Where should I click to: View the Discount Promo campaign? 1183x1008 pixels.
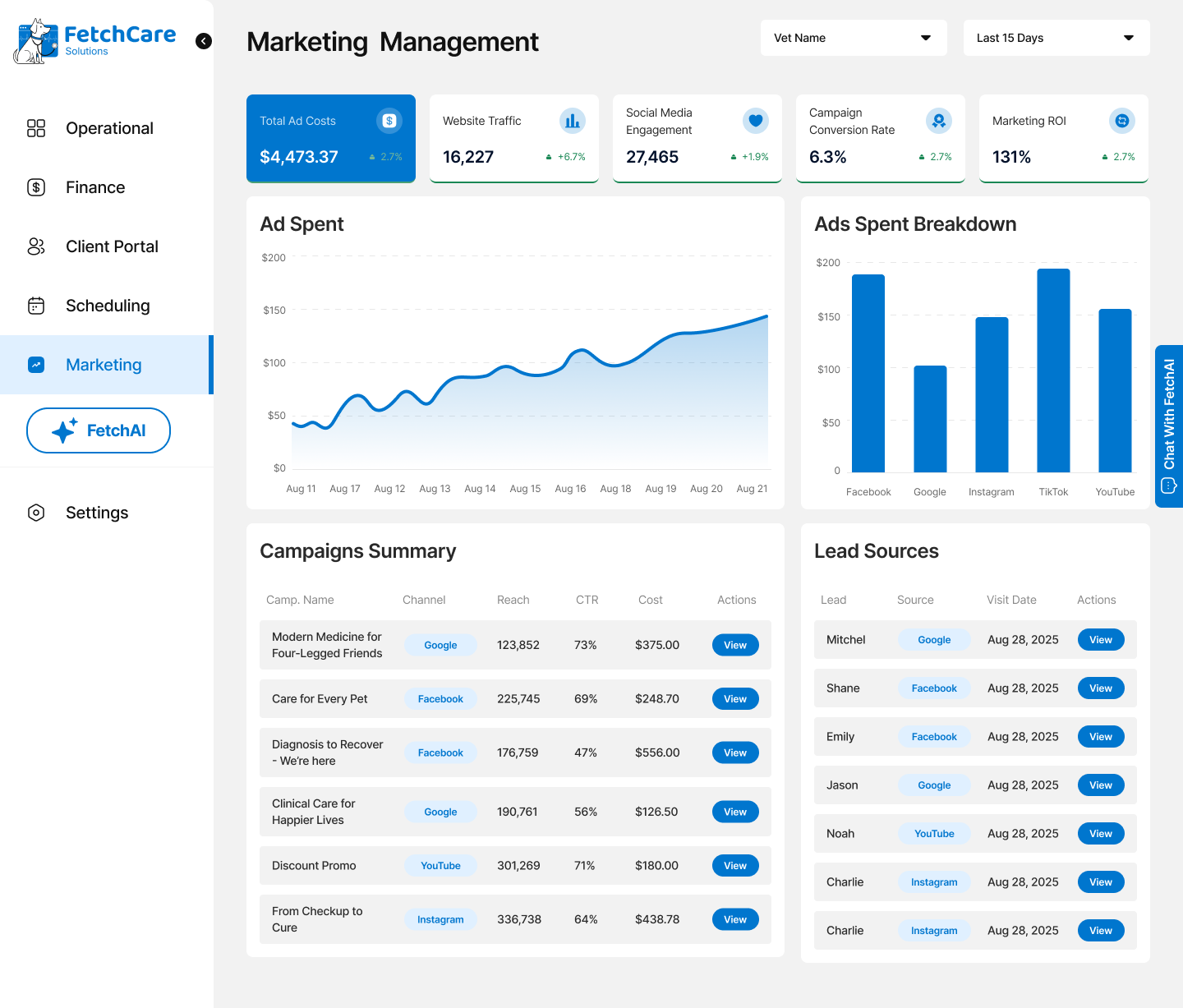(735, 866)
